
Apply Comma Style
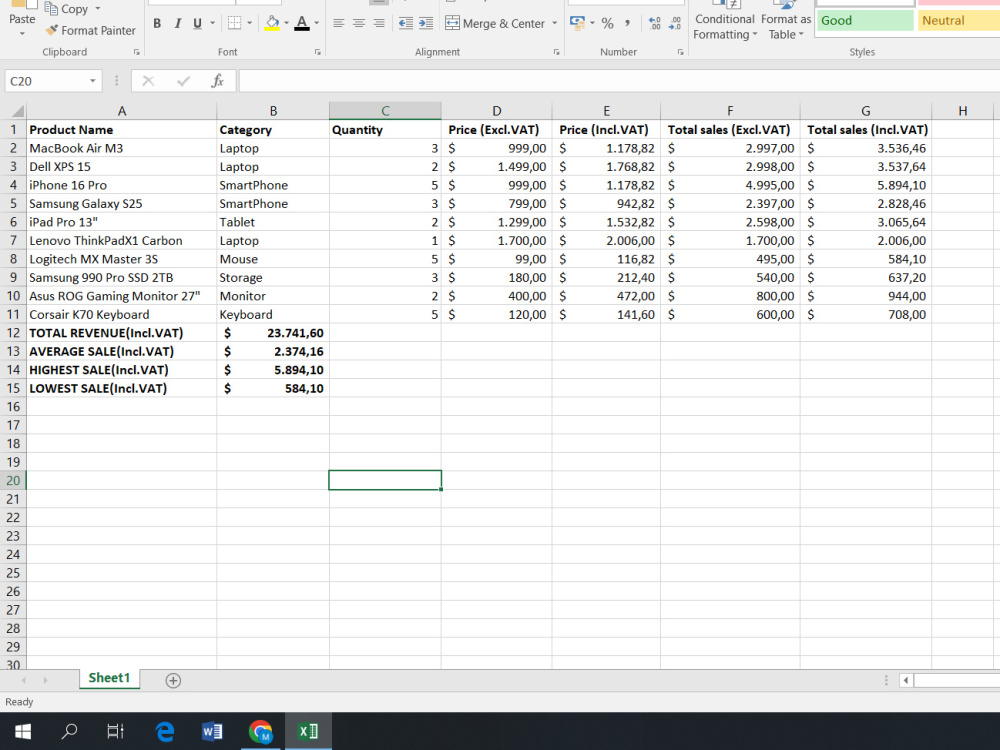pyautogui.click(x=628, y=24)
